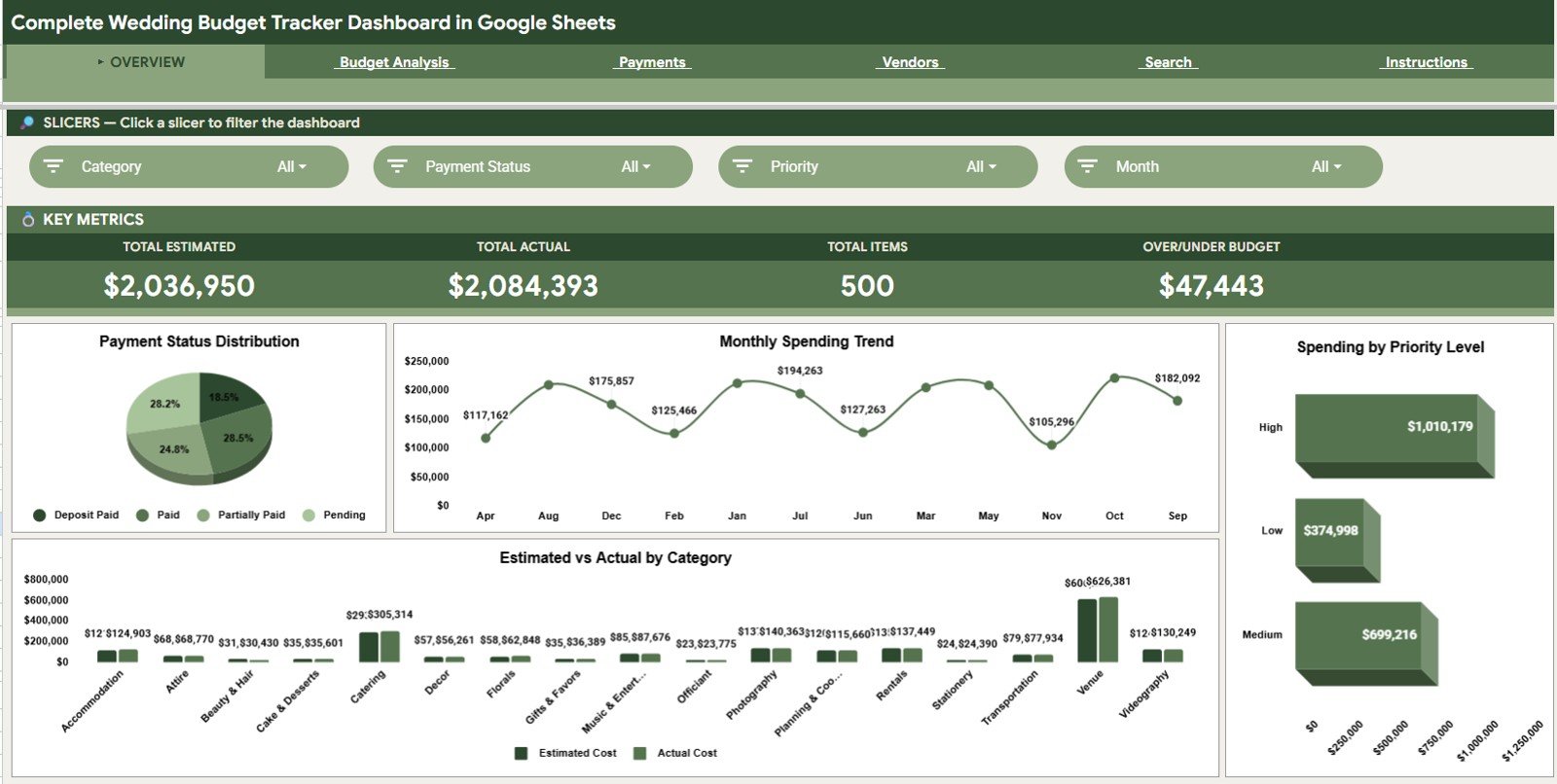Click the Estimated Cost legend swatch
The height and width of the screenshot is (784, 1557).
pyautogui.click(x=522, y=753)
